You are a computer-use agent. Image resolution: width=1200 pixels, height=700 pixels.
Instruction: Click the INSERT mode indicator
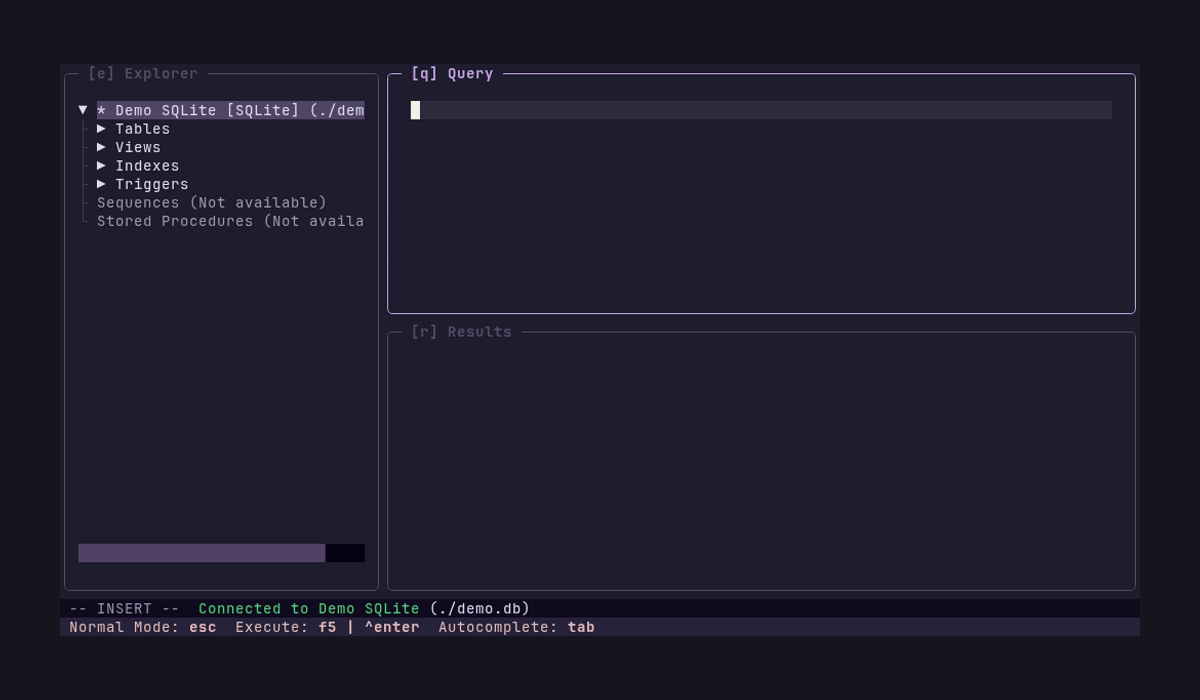click(x=124, y=608)
